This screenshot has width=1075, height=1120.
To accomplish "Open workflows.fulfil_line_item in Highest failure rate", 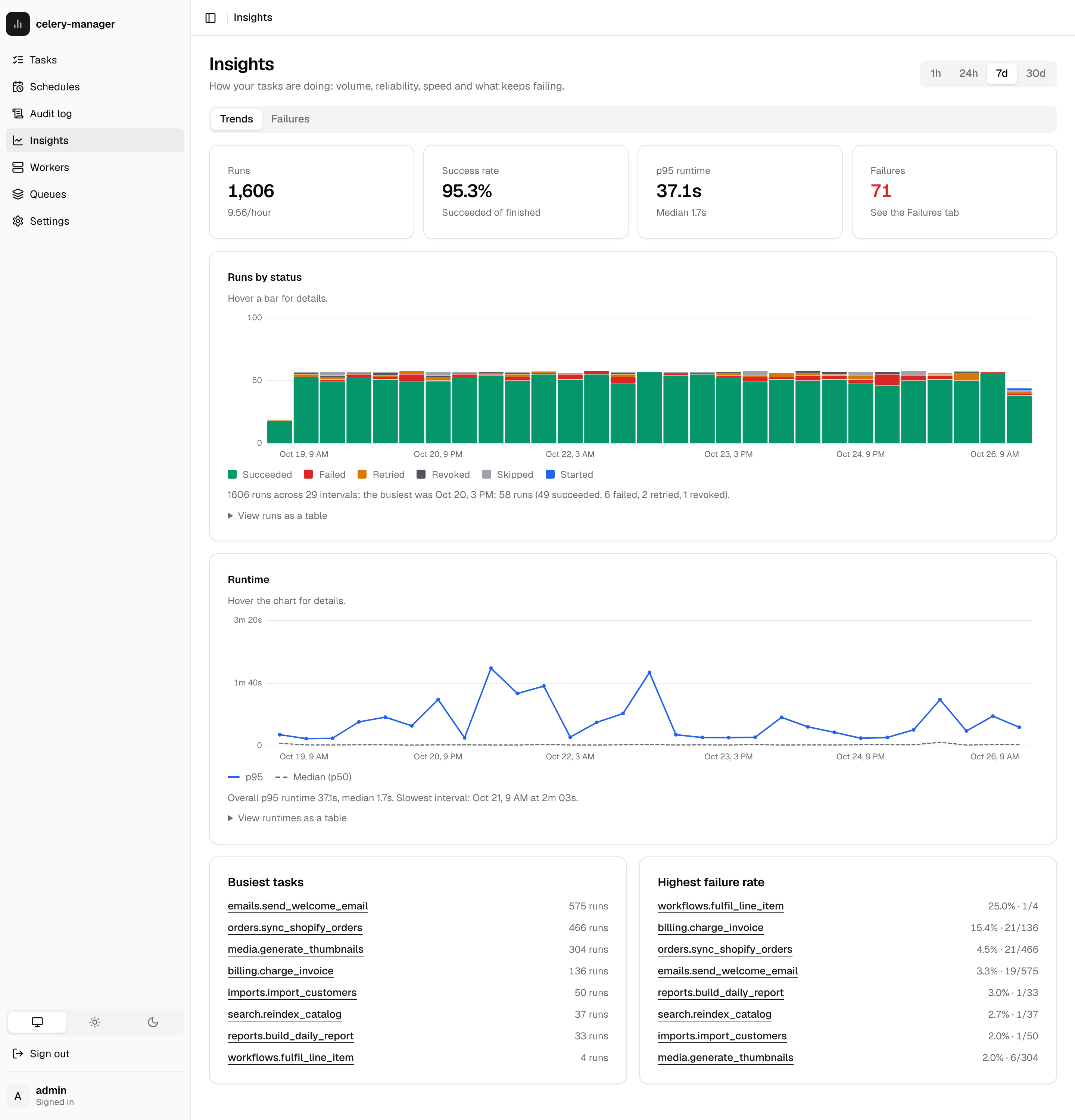I will pos(720,906).
